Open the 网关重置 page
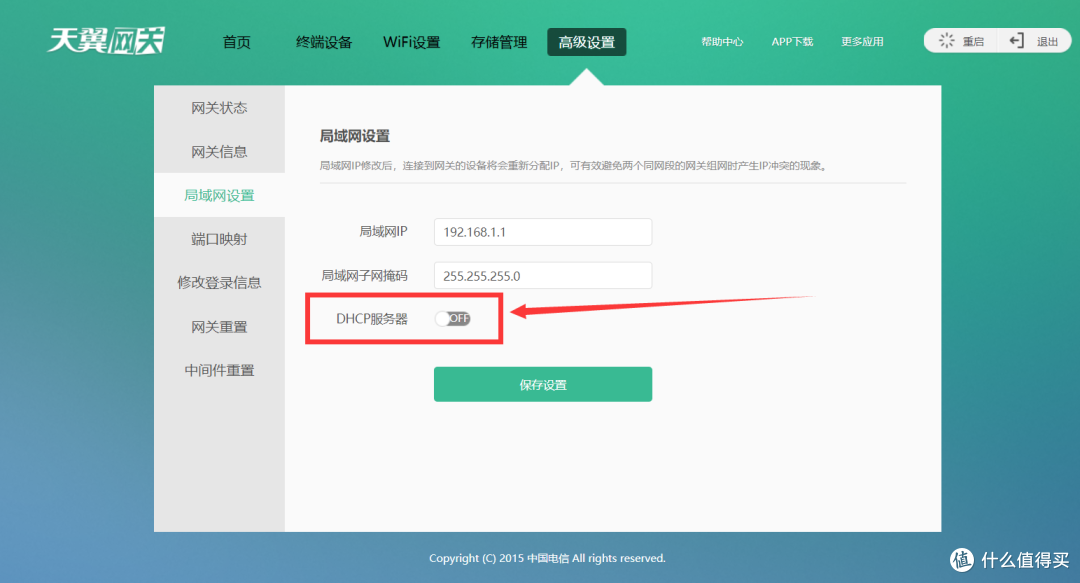The height and width of the screenshot is (583, 1080). click(x=219, y=326)
